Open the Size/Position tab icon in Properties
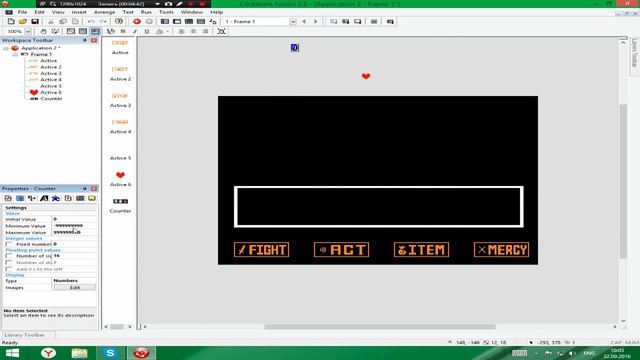640x360 pixels. click(x=32, y=198)
